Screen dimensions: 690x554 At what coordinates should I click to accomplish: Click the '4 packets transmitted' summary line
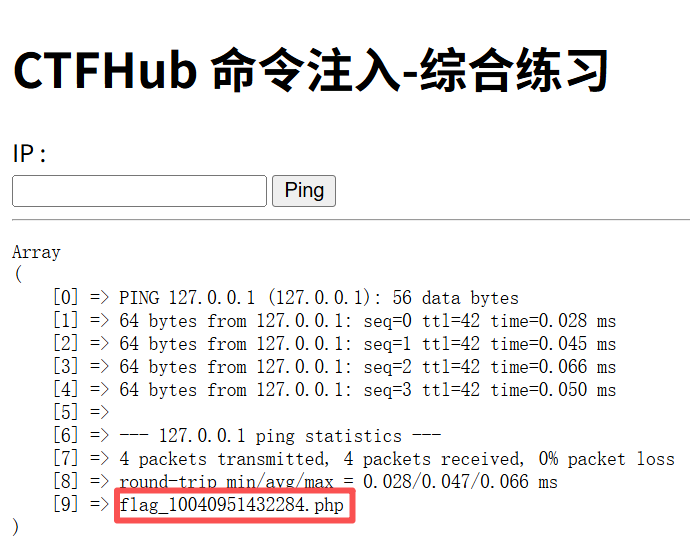pyautogui.click(x=397, y=459)
